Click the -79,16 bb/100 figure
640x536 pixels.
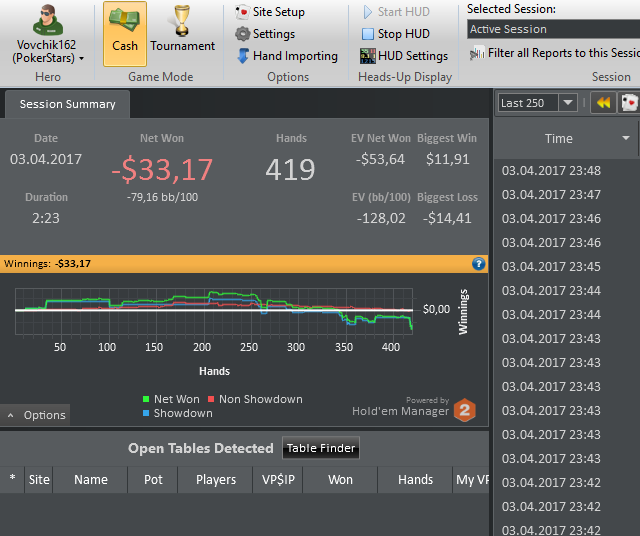162,197
